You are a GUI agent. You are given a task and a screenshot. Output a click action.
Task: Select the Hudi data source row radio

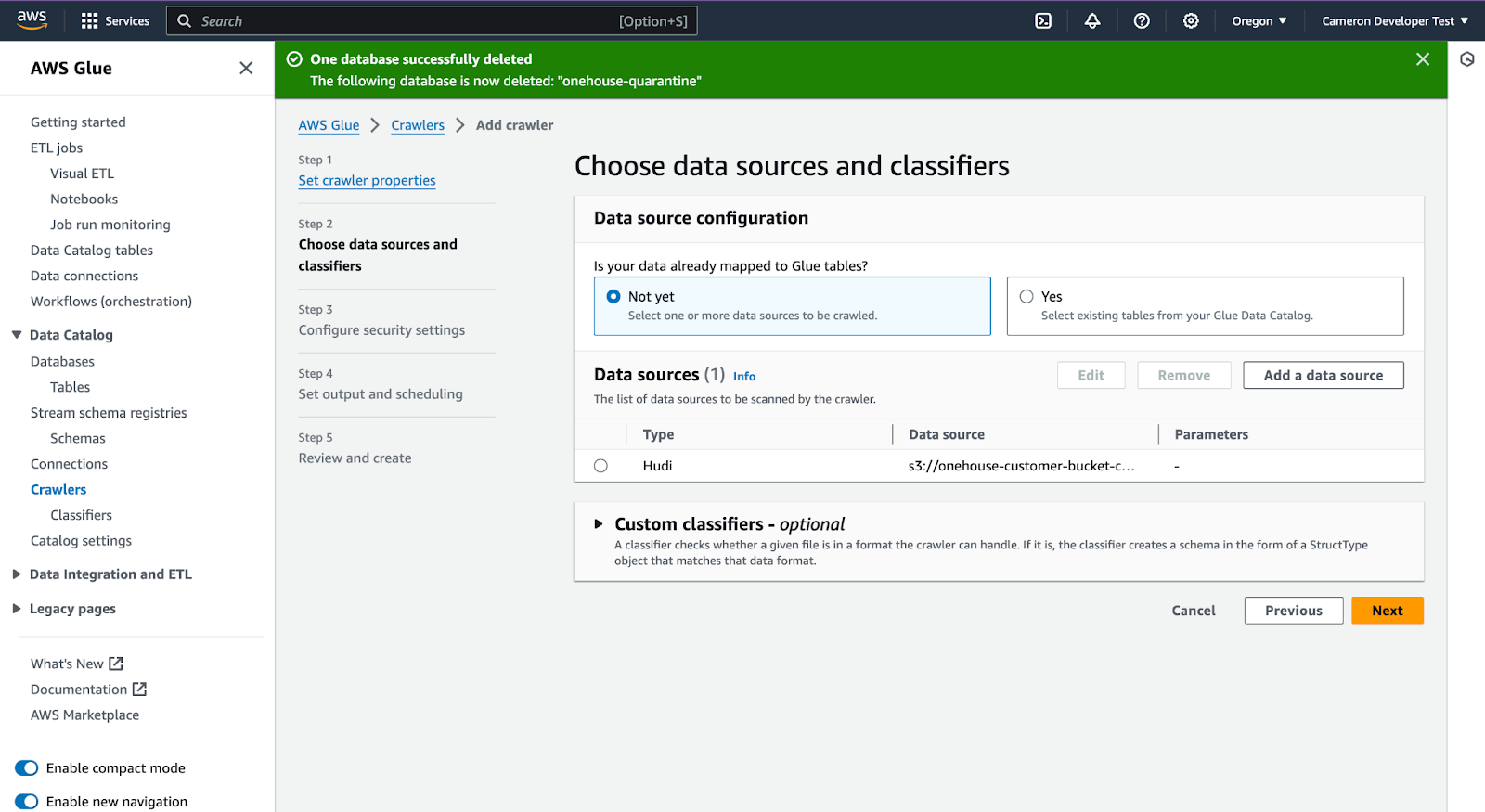[x=600, y=466]
